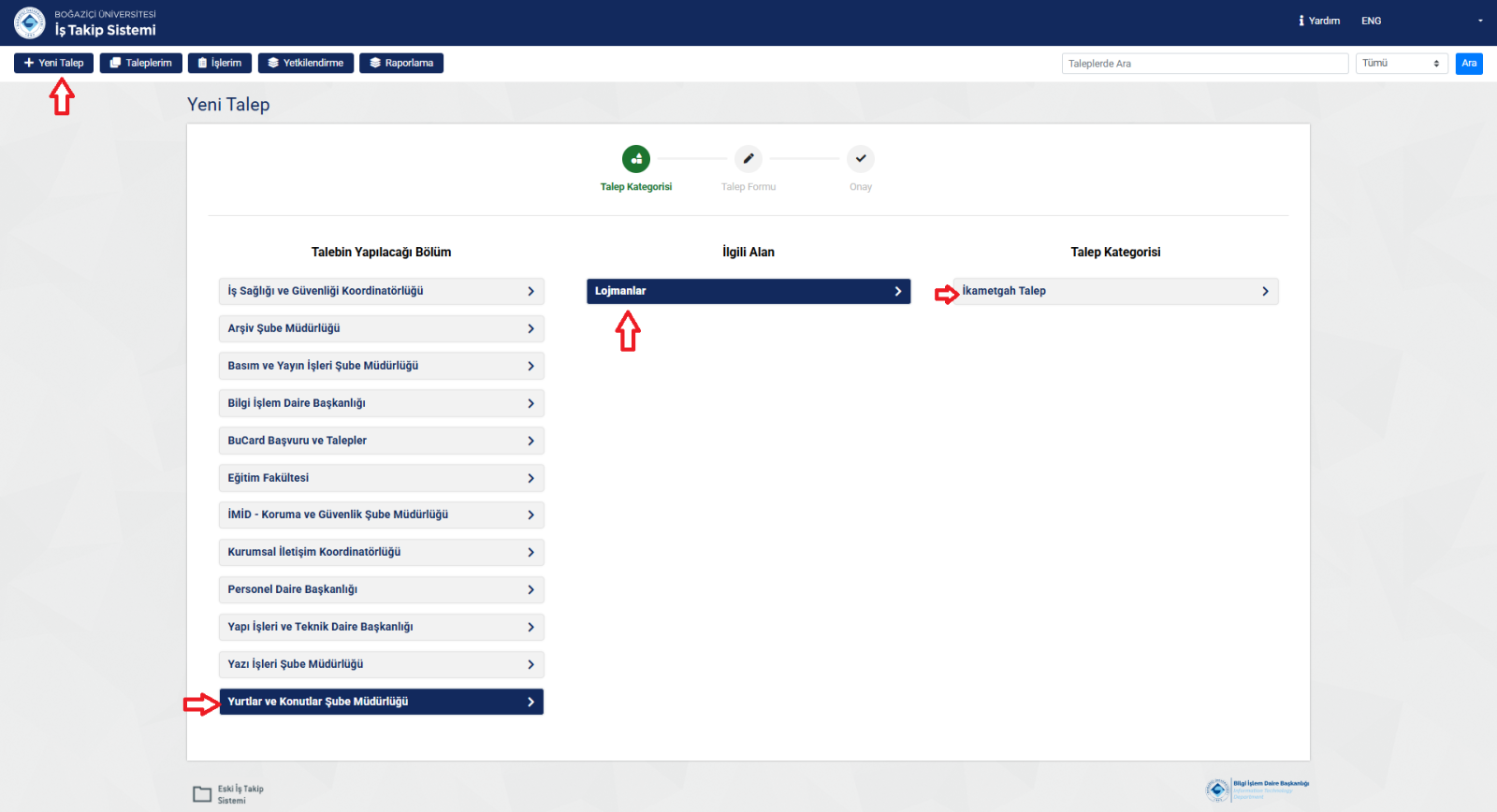The width and height of the screenshot is (1497, 812).
Task: Click the Talep Kategorisi step icon
Action: 636,159
